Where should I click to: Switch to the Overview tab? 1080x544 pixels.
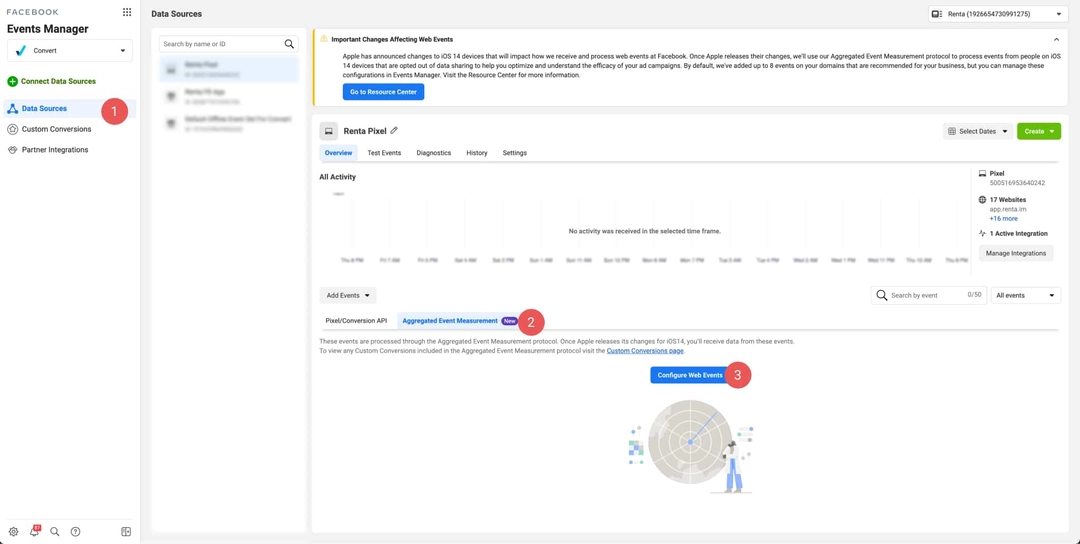pyautogui.click(x=338, y=153)
